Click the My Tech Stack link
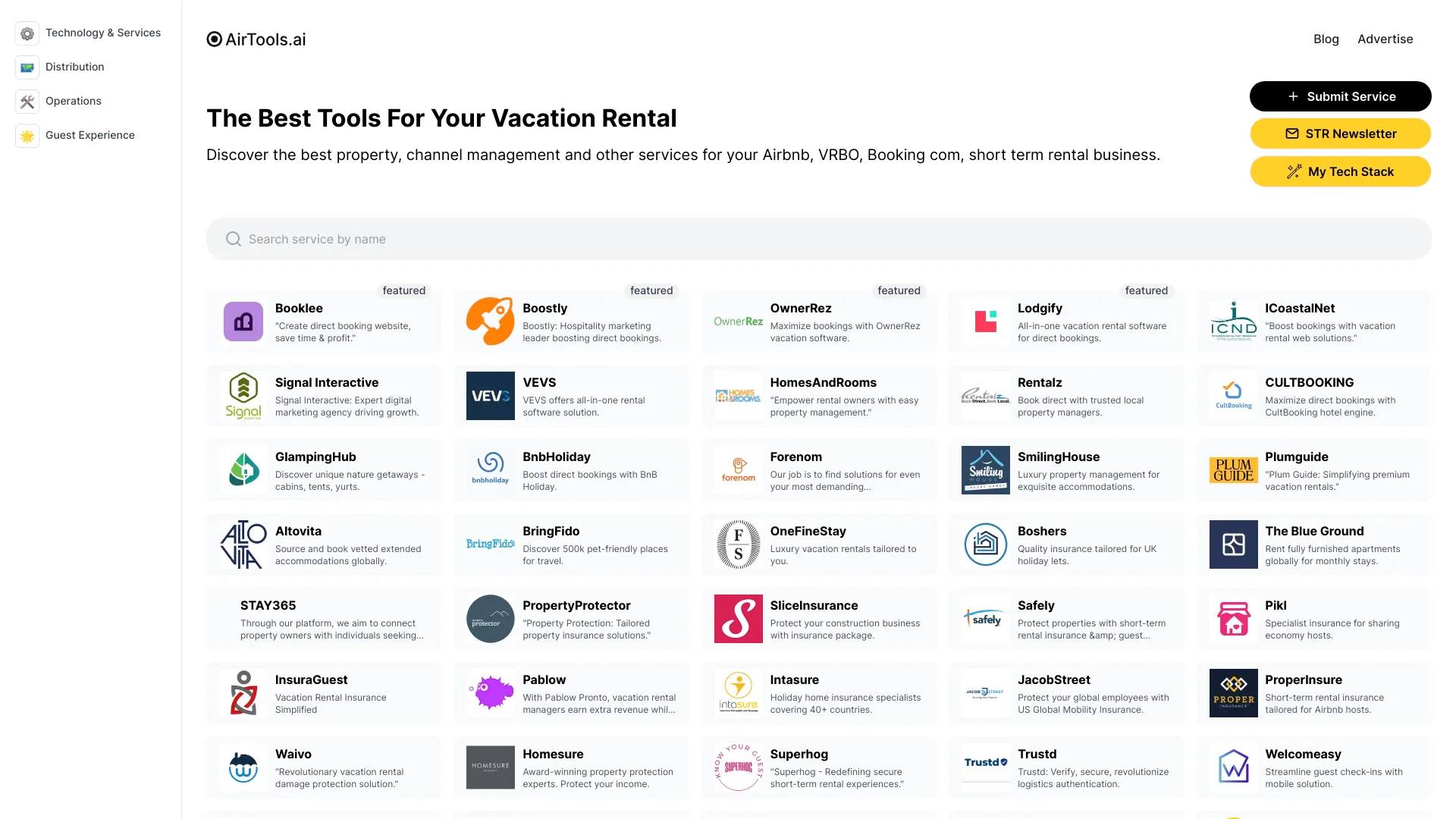This screenshot has width=1456, height=819. pos(1340,171)
